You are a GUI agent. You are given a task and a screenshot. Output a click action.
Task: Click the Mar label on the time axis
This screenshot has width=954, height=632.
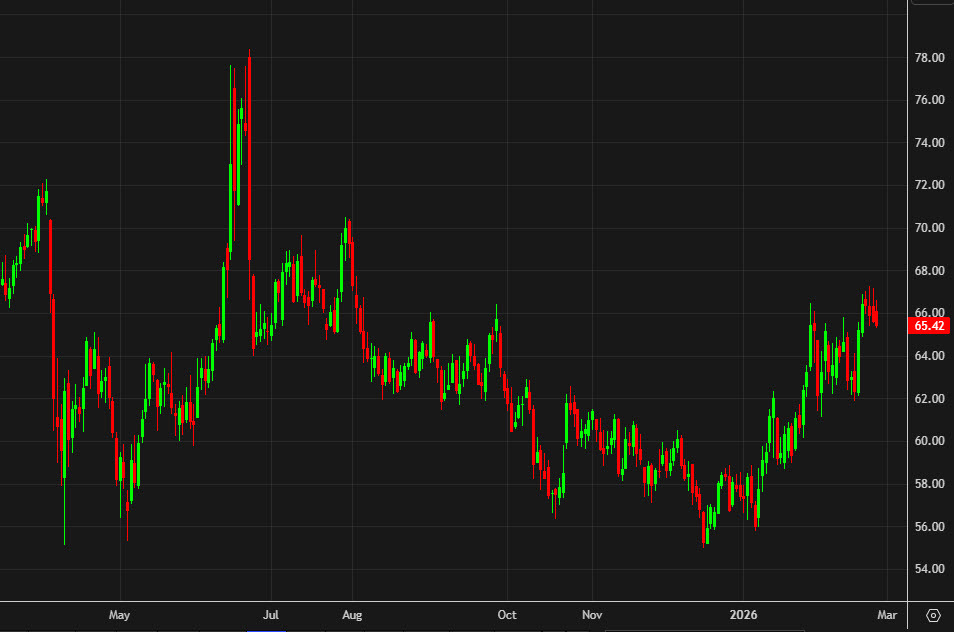887,615
